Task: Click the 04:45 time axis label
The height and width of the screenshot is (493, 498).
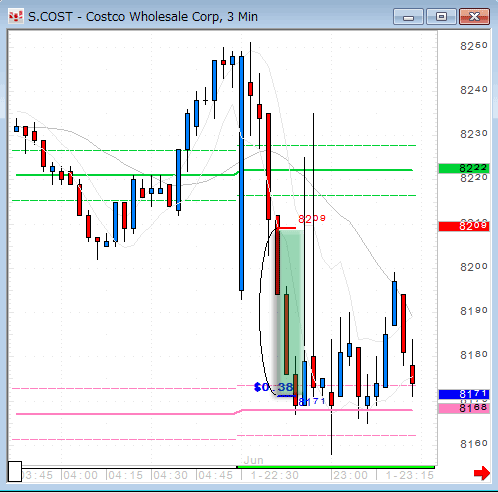Action: 215,475
